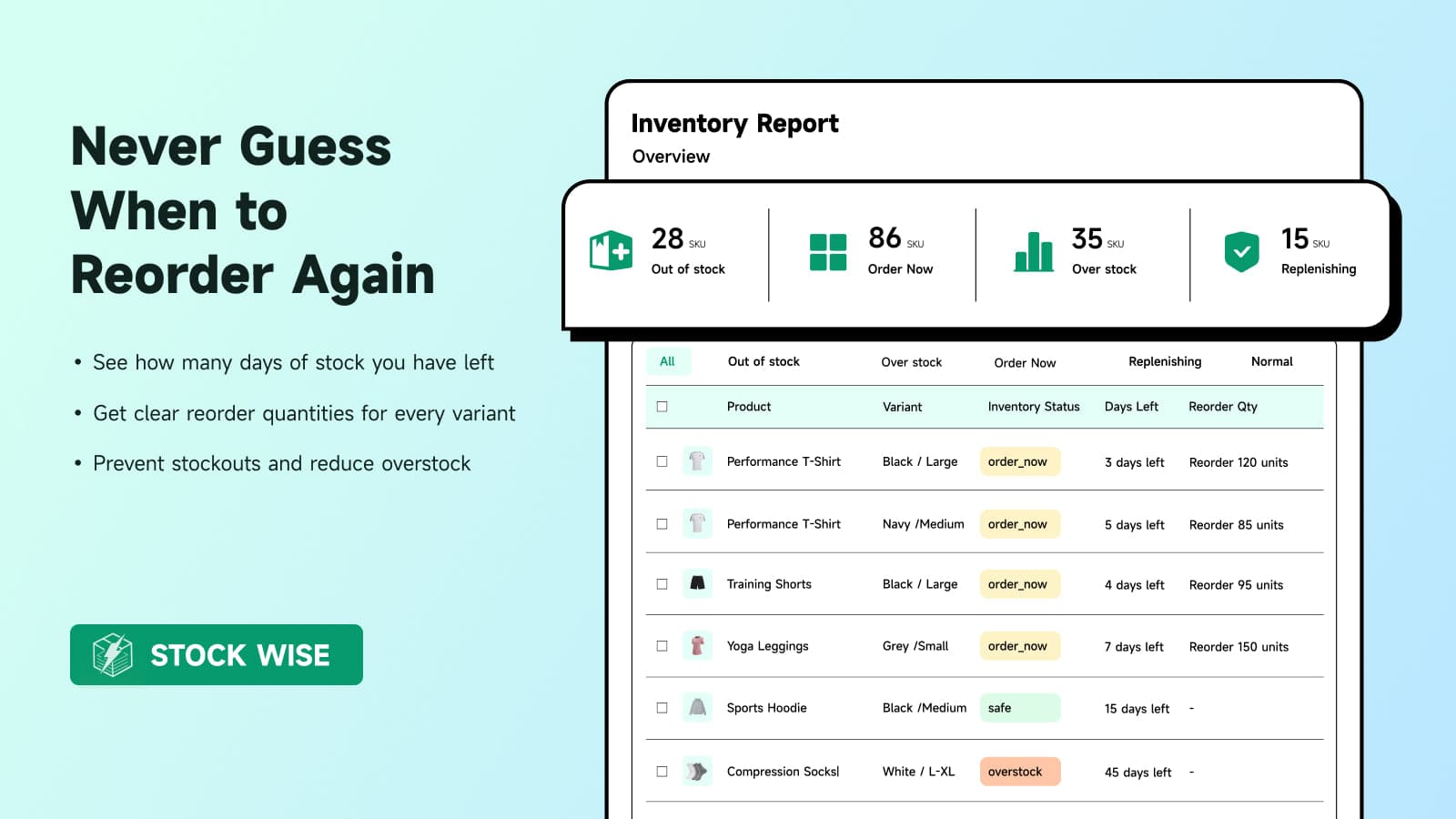Click the 86 SKU Order Now card
The image size is (1456, 819).
click(872, 253)
